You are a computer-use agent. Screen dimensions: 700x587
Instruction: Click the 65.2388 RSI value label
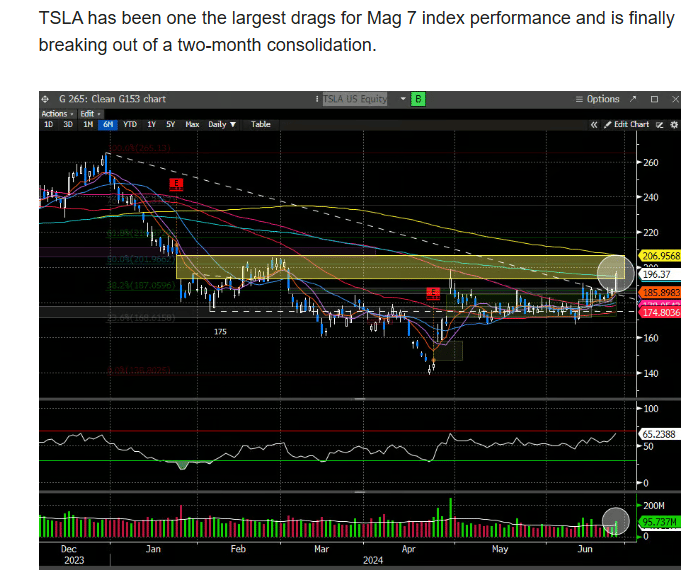click(661, 434)
